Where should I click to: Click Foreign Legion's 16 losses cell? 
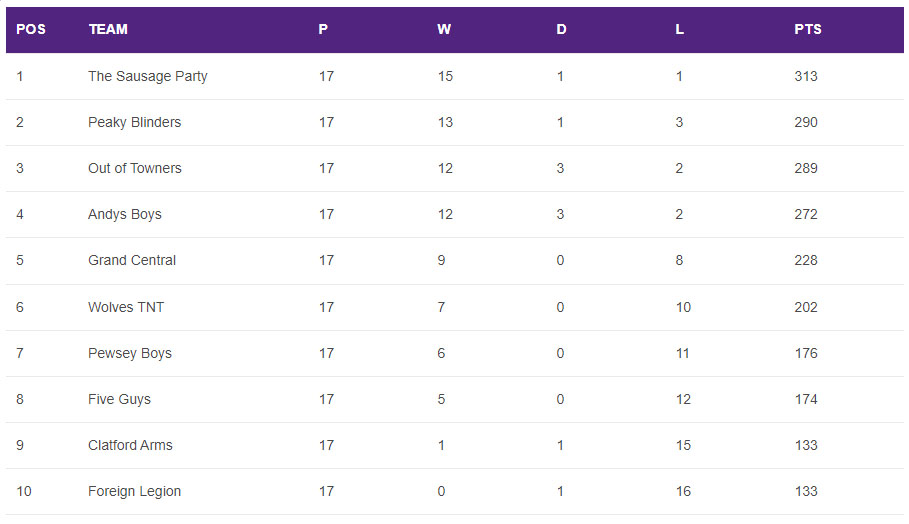coord(683,492)
